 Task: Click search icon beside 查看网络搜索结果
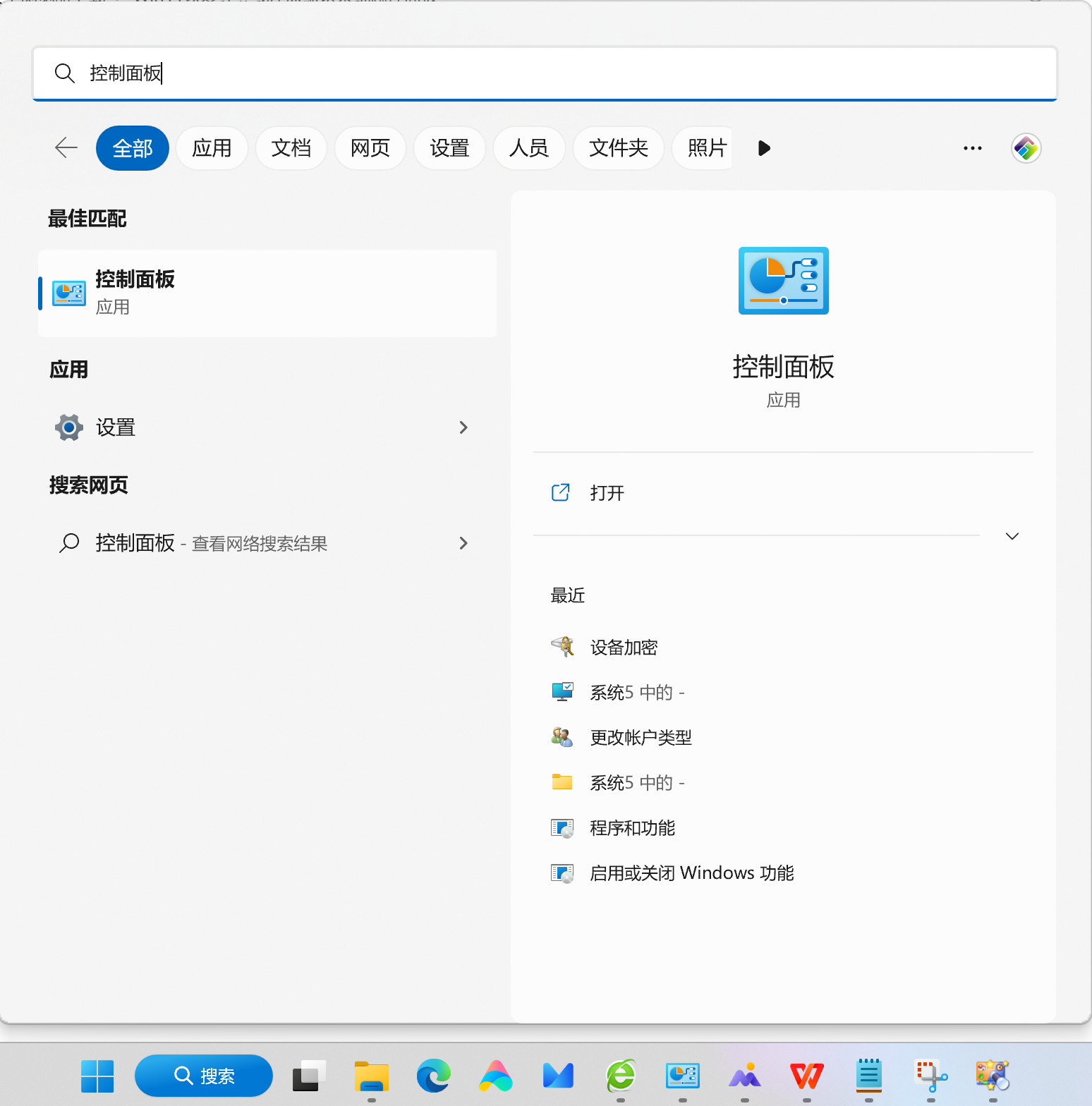tap(69, 543)
